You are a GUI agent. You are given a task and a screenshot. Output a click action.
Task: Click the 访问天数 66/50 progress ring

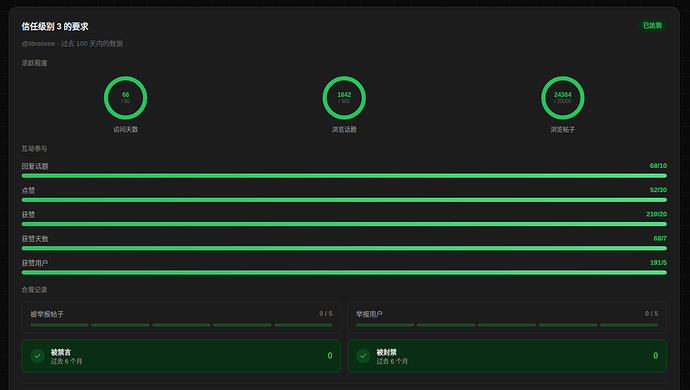coord(125,98)
